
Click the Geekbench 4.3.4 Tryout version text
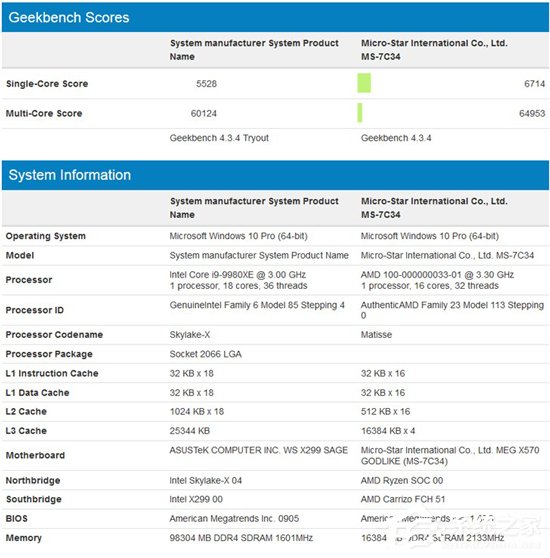click(x=219, y=138)
